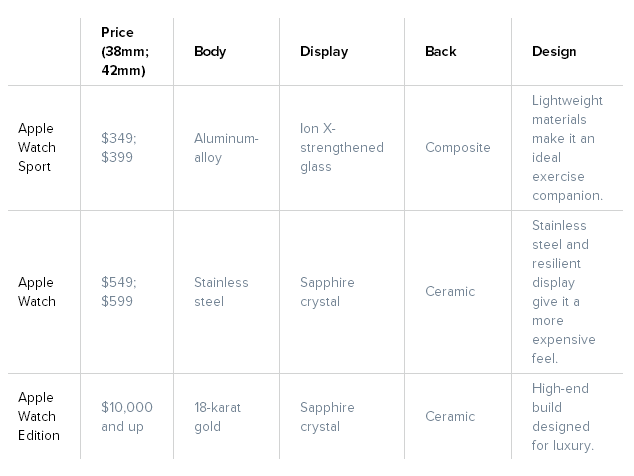Viewport: 634px width, 476px height.
Task: Click the $349; $399 price cell
Action: [119, 148]
